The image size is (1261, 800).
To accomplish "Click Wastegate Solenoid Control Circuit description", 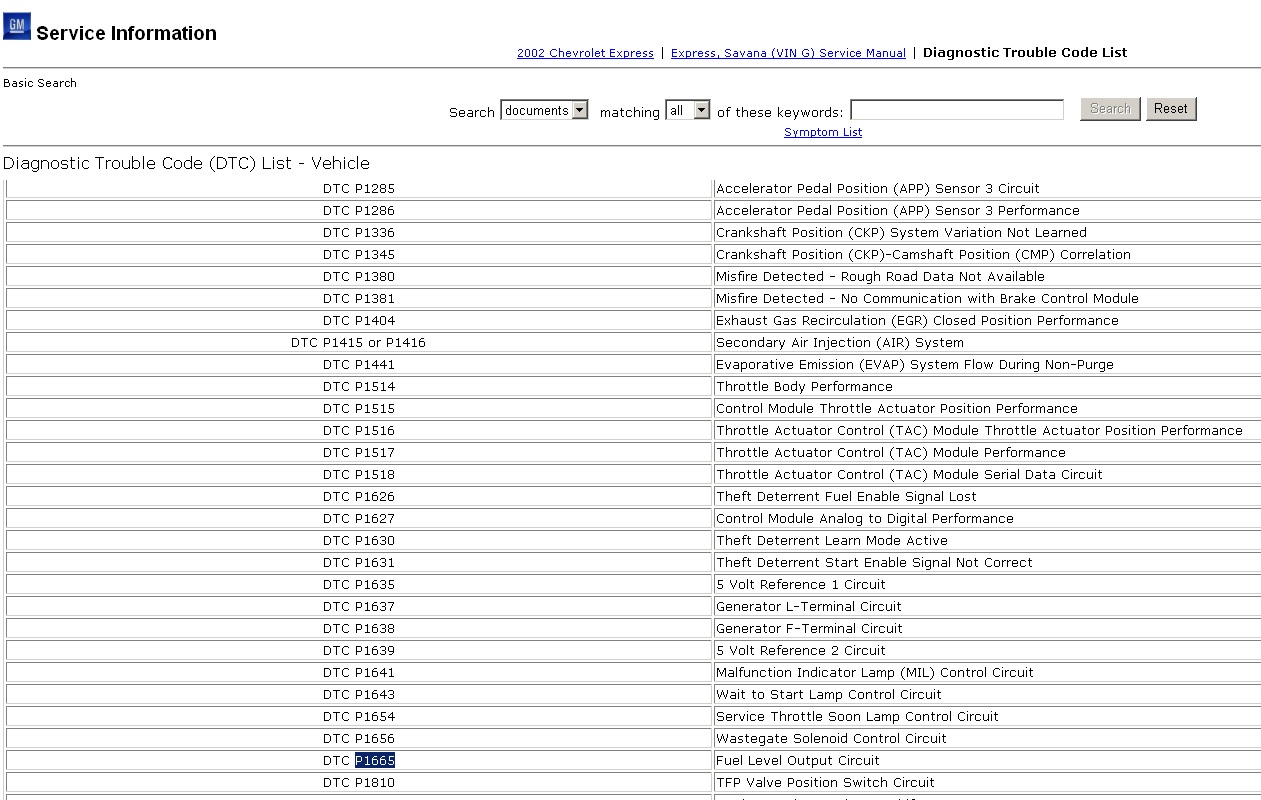I will (x=831, y=738).
